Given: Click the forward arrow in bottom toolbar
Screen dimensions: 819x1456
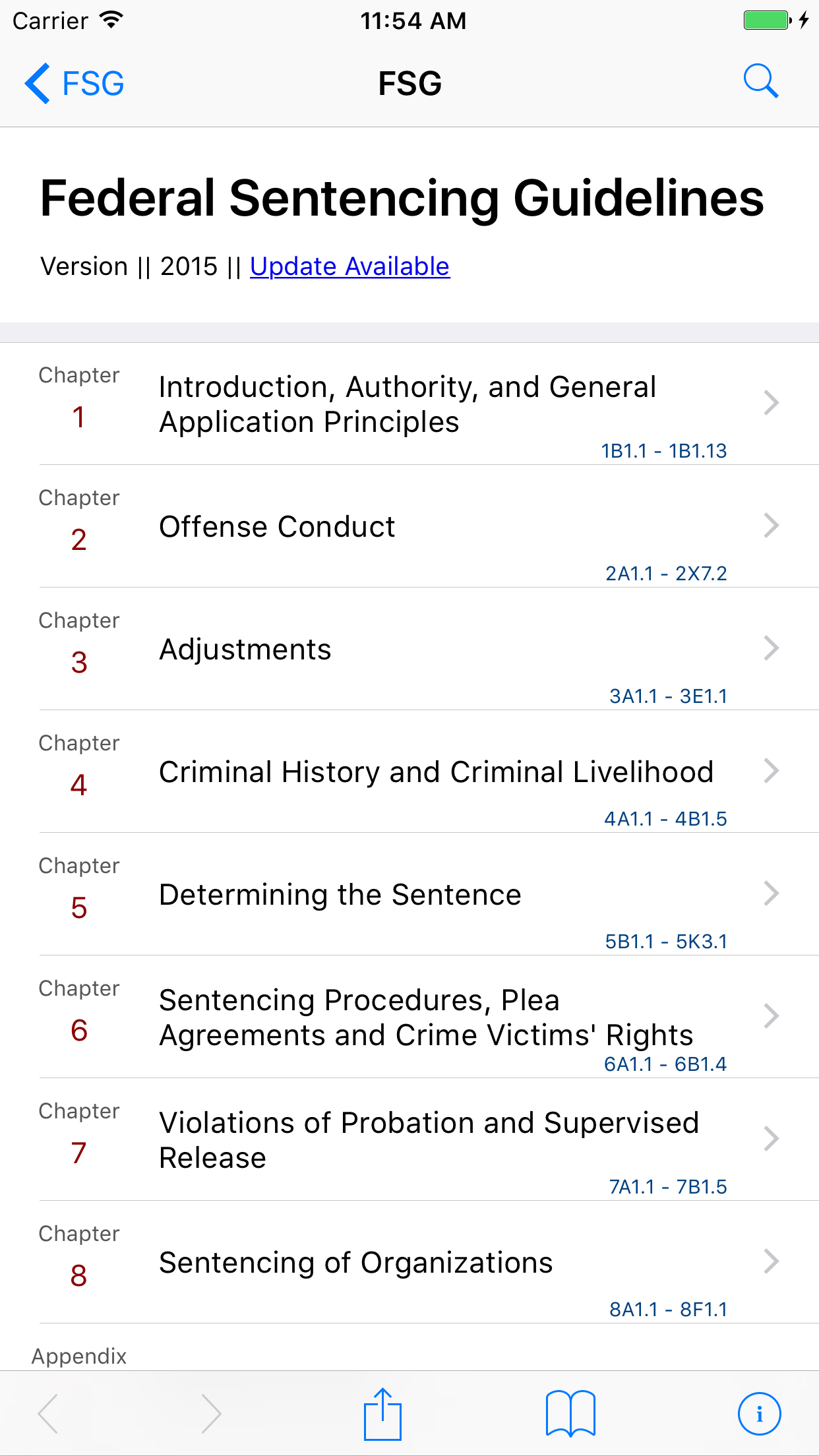Looking at the screenshot, I should 210,1414.
